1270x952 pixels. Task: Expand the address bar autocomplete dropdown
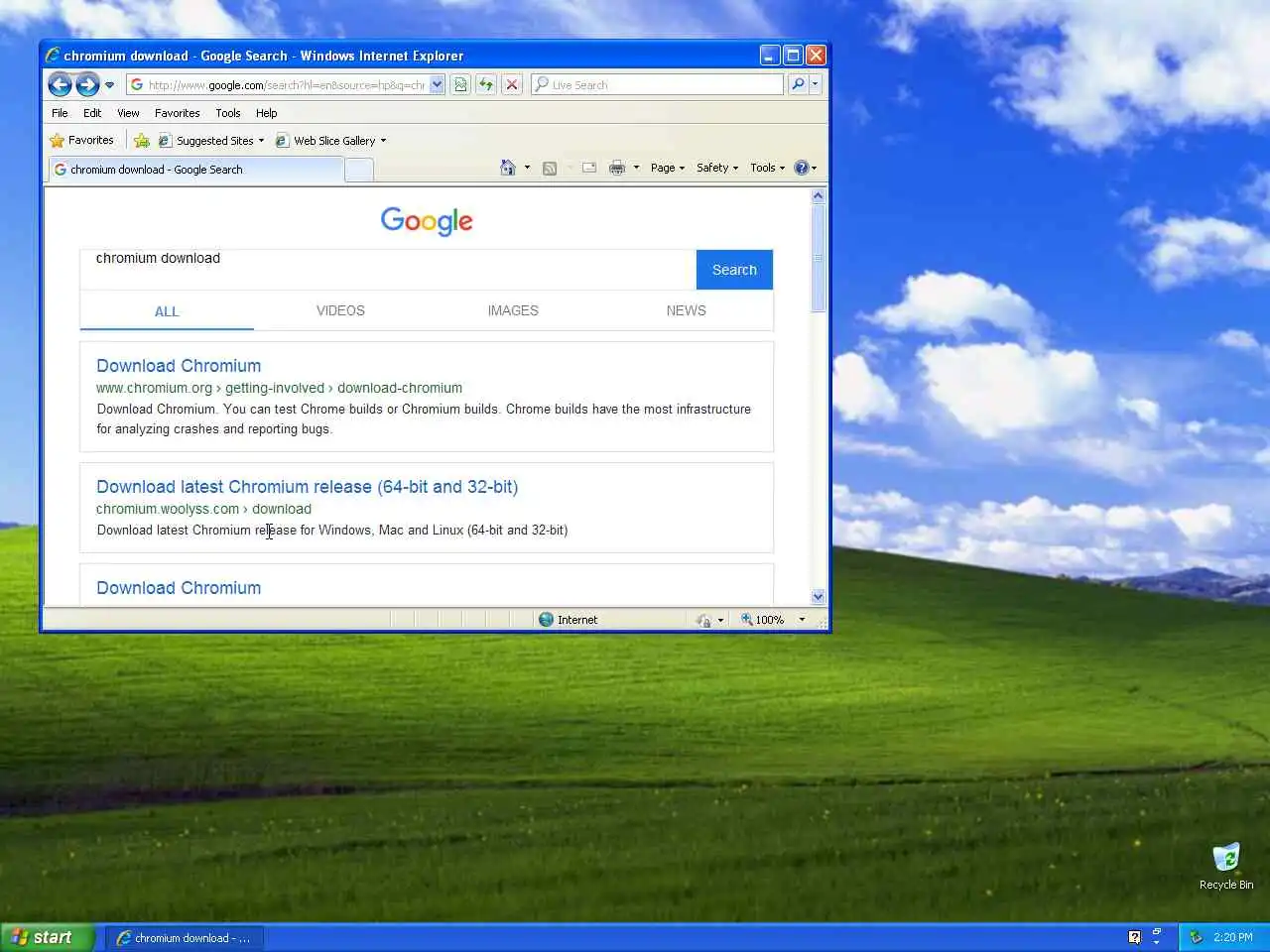point(437,85)
